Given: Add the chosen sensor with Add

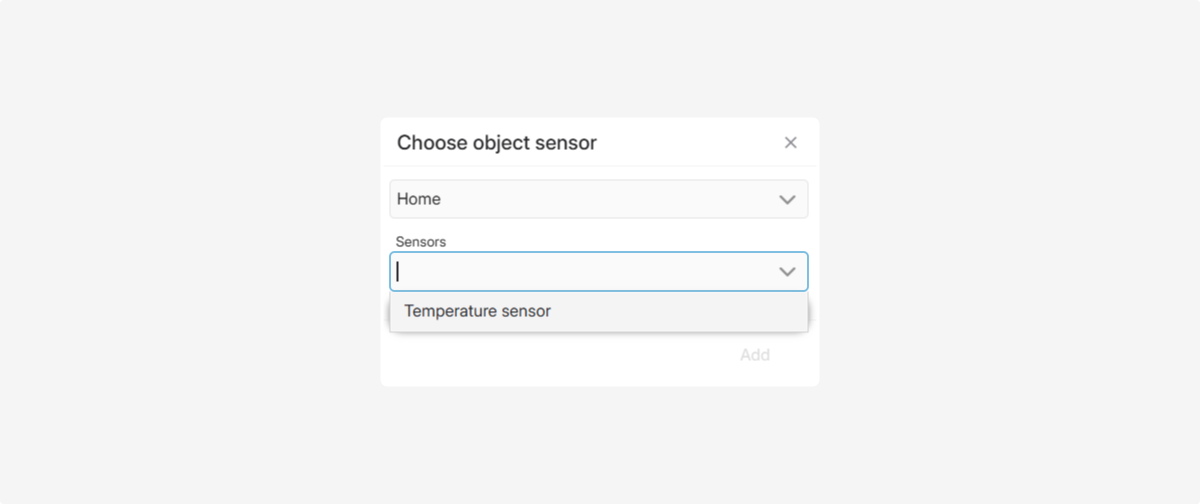Looking at the screenshot, I should (x=755, y=355).
